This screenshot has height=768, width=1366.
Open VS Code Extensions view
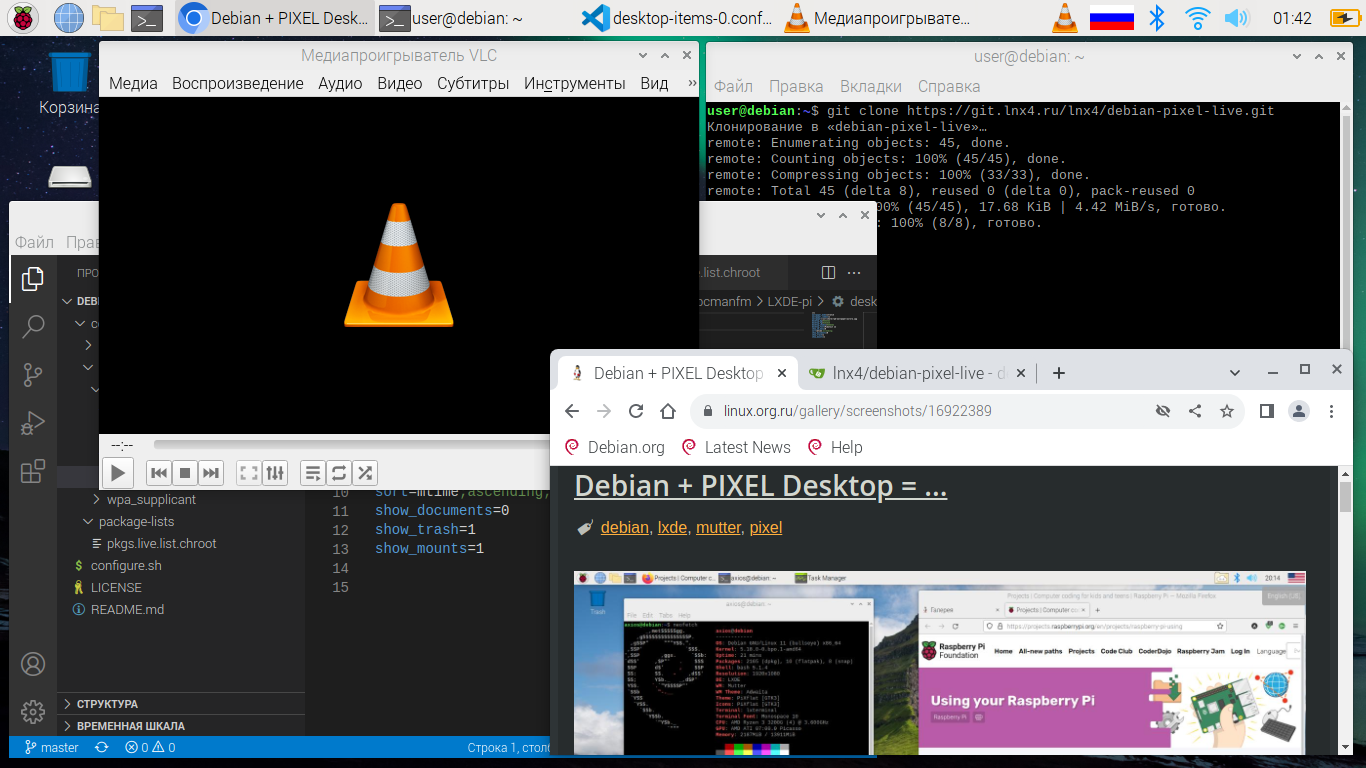coord(33,470)
